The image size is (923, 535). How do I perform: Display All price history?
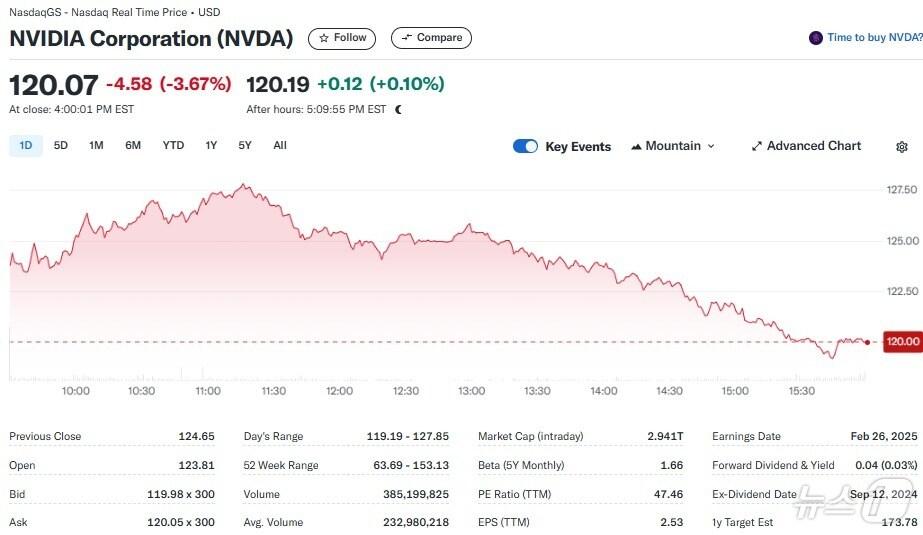point(280,145)
